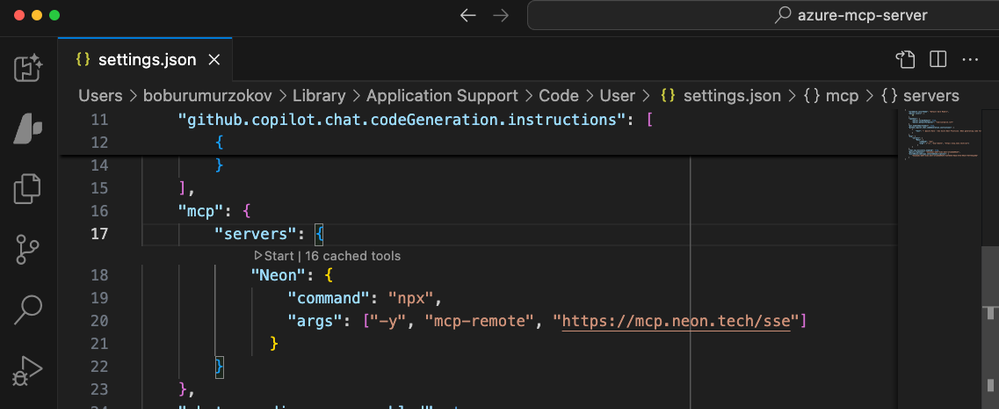999x409 pixels.
Task: Open the mcp.neon.tech/sse URL link
Action: point(676,321)
